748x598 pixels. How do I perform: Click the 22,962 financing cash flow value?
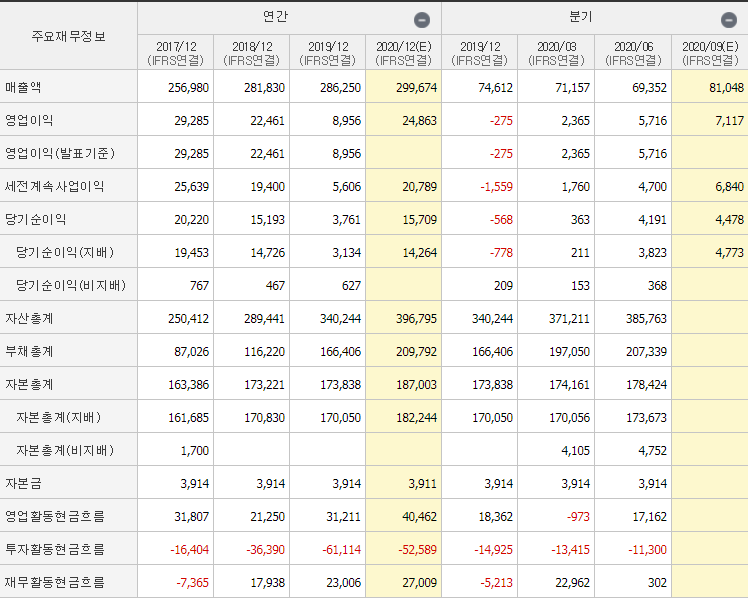pyautogui.click(x=572, y=582)
